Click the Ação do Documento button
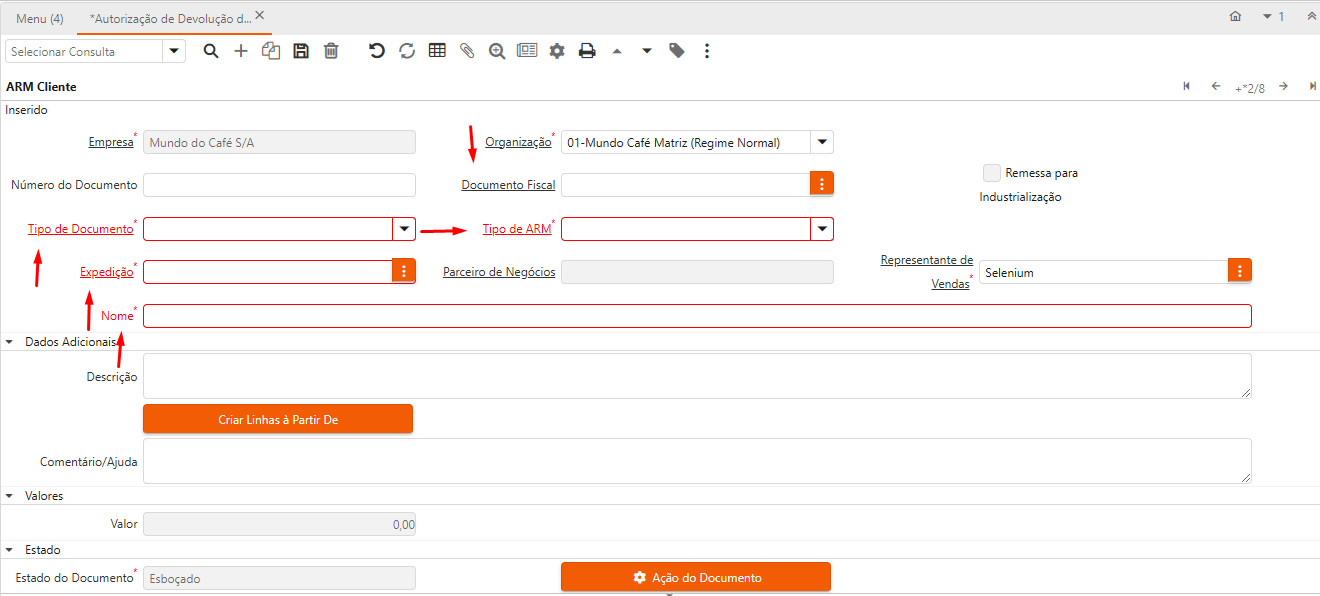Image resolution: width=1320 pixels, height=596 pixels. click(x=696, y=577)
